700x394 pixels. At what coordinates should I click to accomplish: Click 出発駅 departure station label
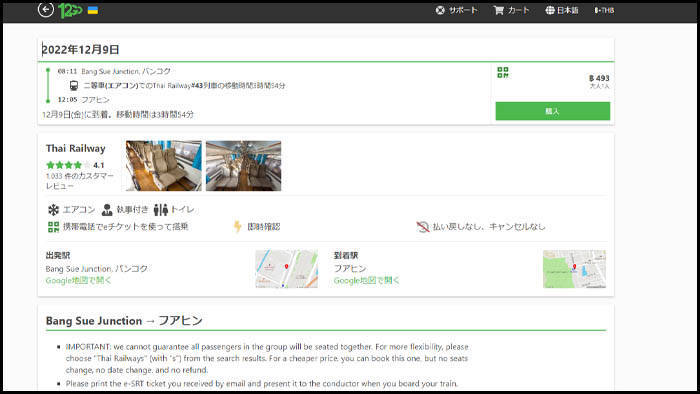coord(58,255)
